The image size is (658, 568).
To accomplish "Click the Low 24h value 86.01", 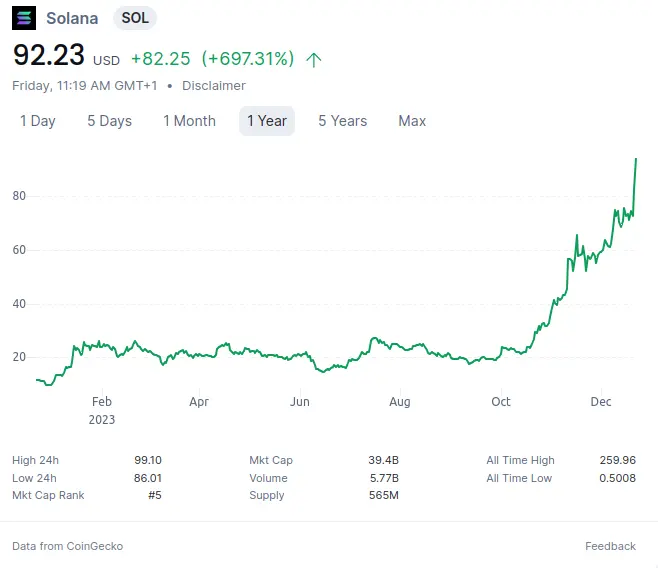I will [148, 478].
